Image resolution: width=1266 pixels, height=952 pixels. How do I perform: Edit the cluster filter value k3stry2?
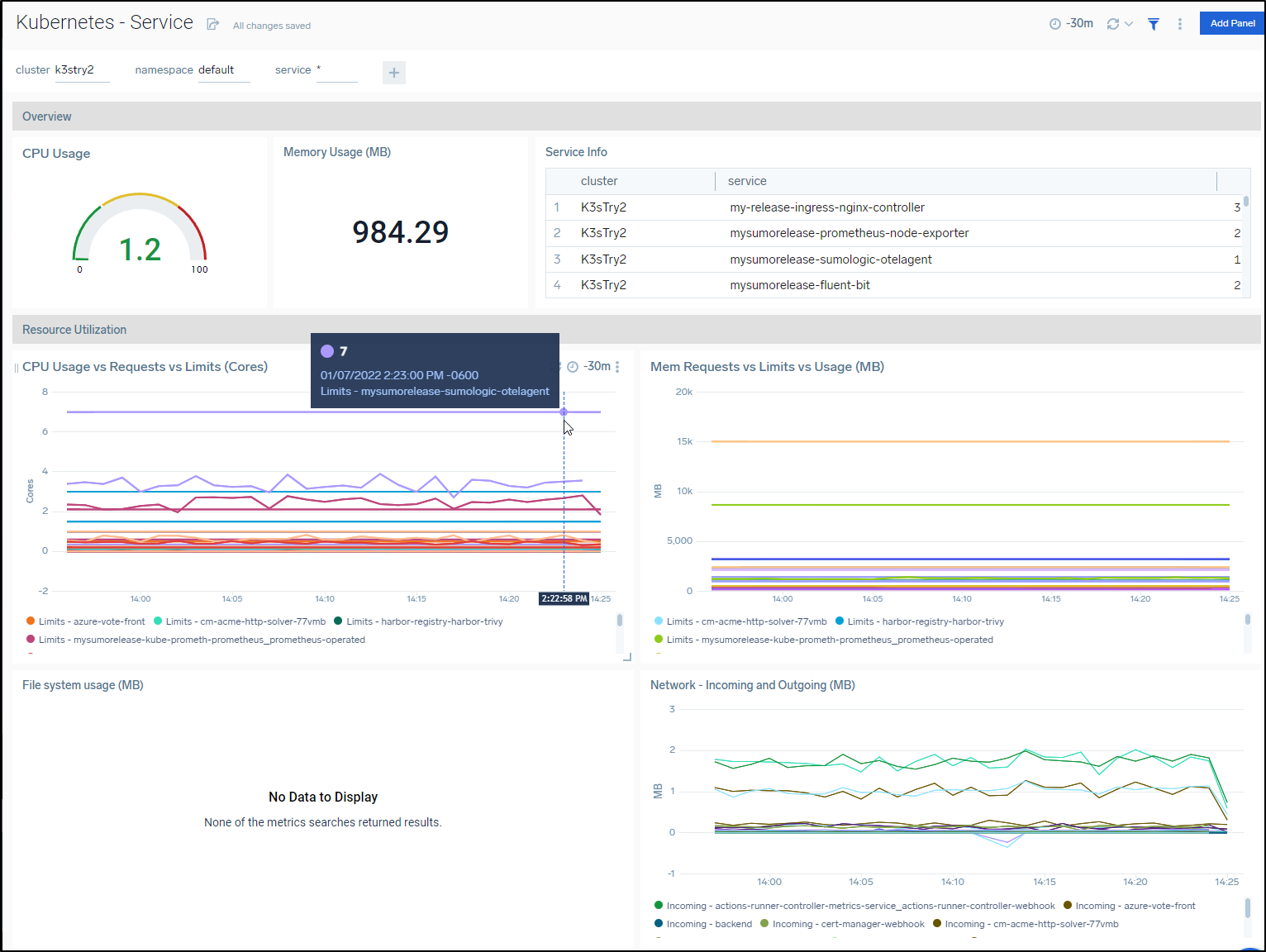(82, 70)
